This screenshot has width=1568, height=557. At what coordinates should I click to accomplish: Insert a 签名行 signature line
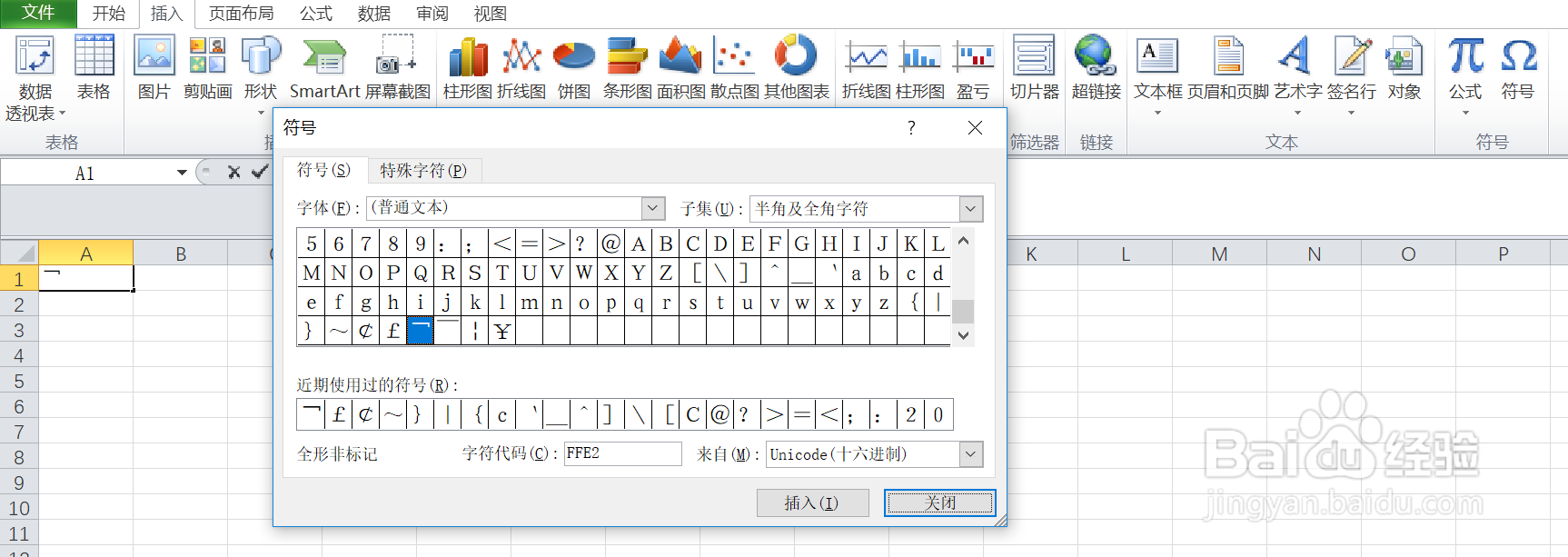1352,56
